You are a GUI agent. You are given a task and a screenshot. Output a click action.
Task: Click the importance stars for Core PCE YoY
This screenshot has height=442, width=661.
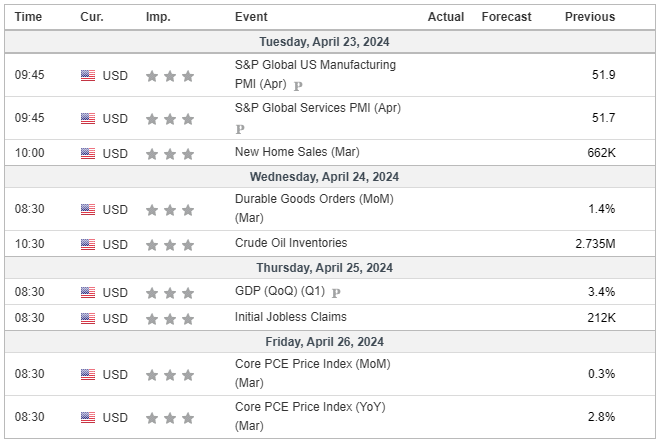(x=170, y=418)
